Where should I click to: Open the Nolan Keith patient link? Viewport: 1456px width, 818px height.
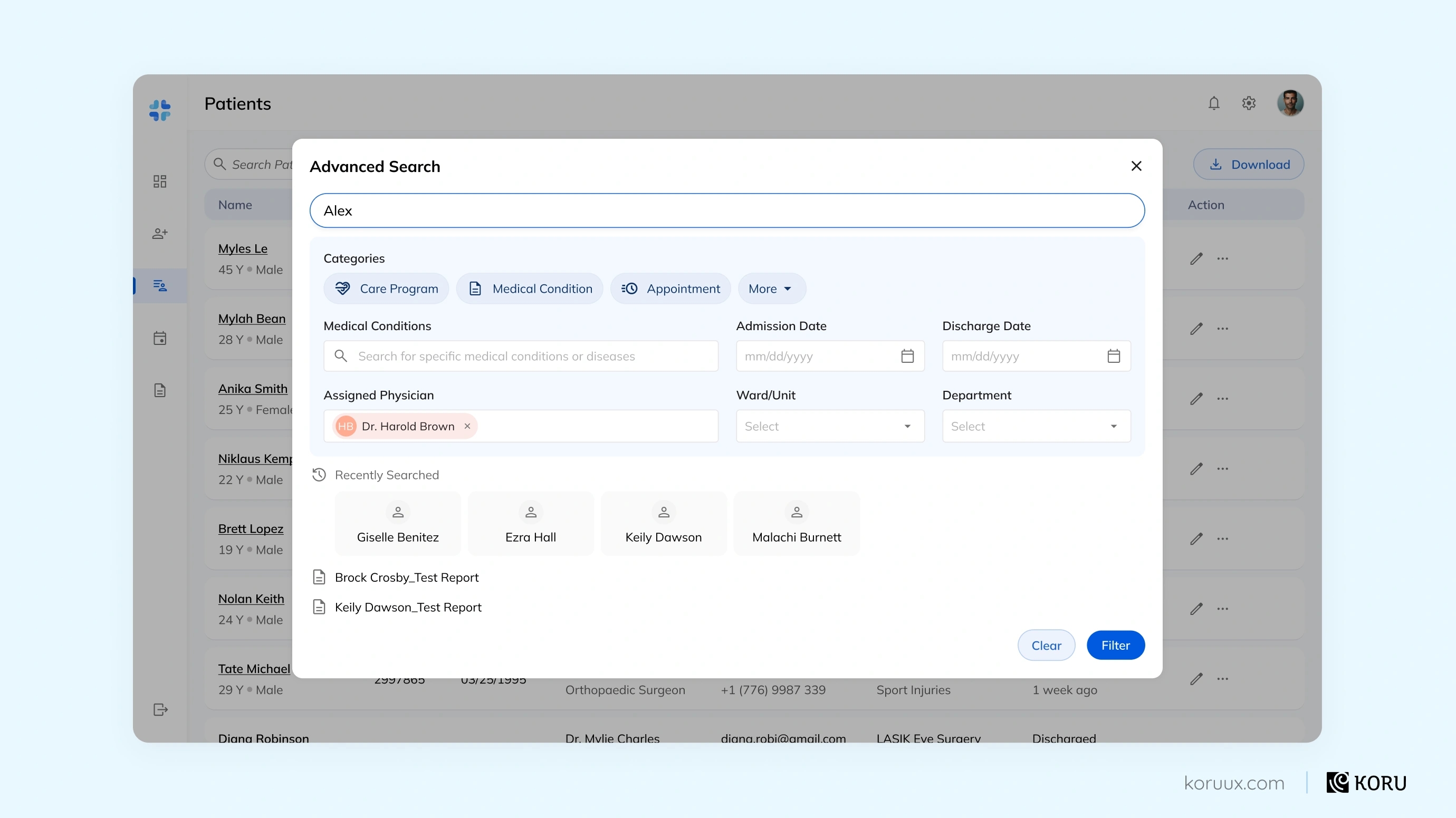coord(251,599)
